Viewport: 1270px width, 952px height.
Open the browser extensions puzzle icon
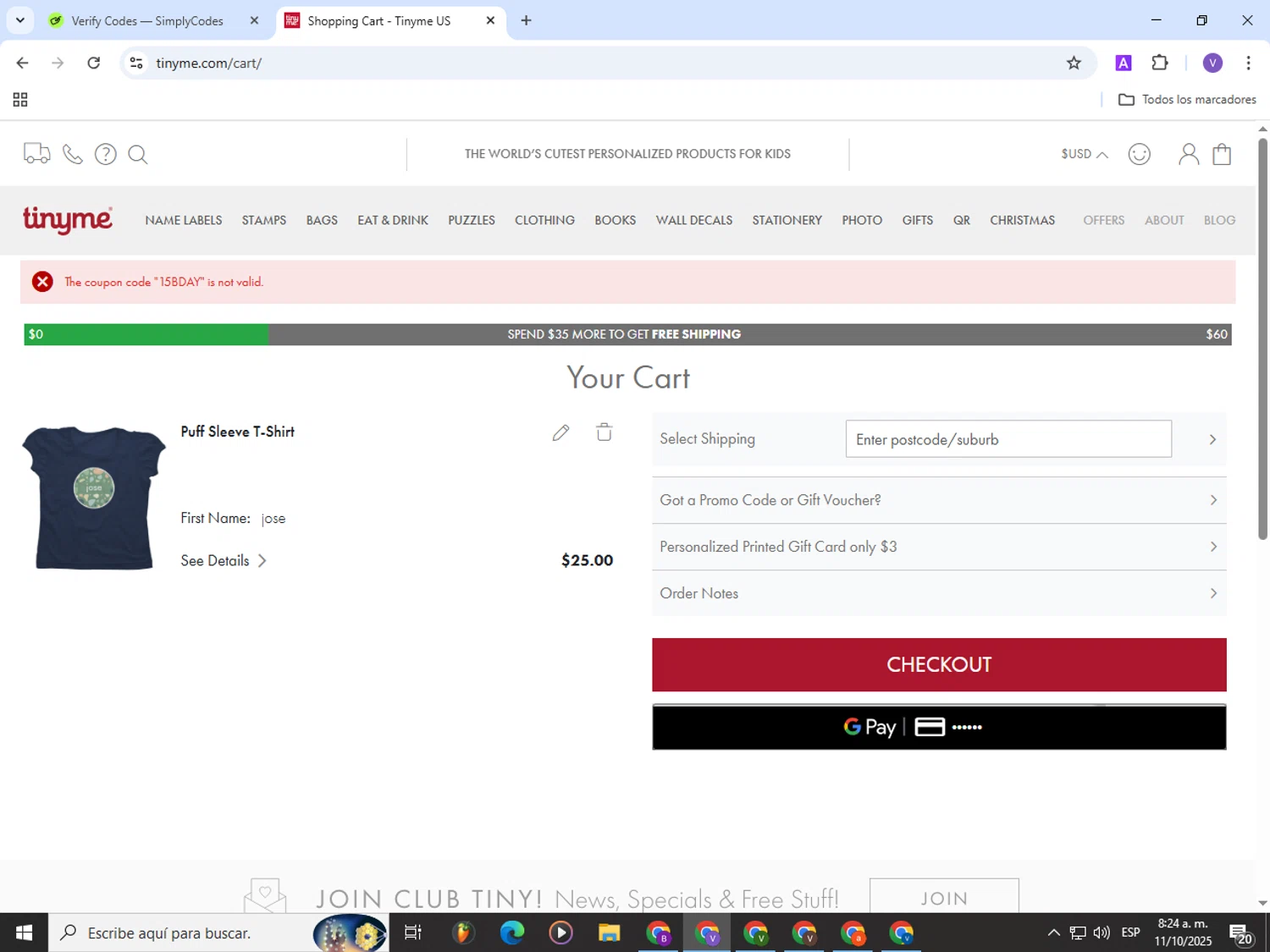[1160, 63]
